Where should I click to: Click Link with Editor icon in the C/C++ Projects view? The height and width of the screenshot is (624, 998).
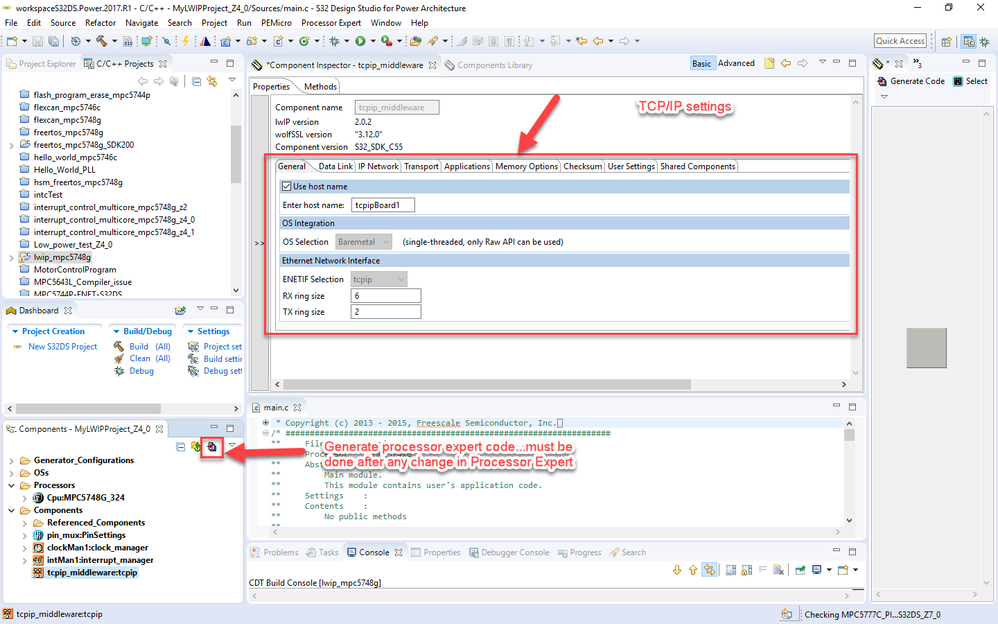212,82
